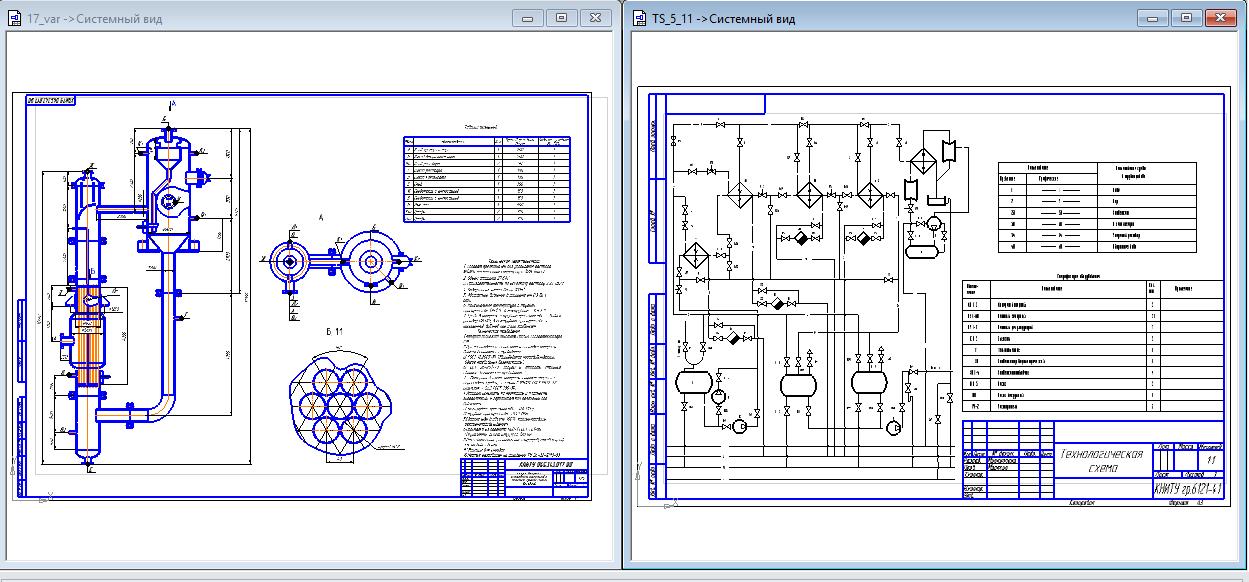Screen dimensions: 1249x582
Task: Close the TS_5_11 drawing window
Action: click(x=1220, y=17)
